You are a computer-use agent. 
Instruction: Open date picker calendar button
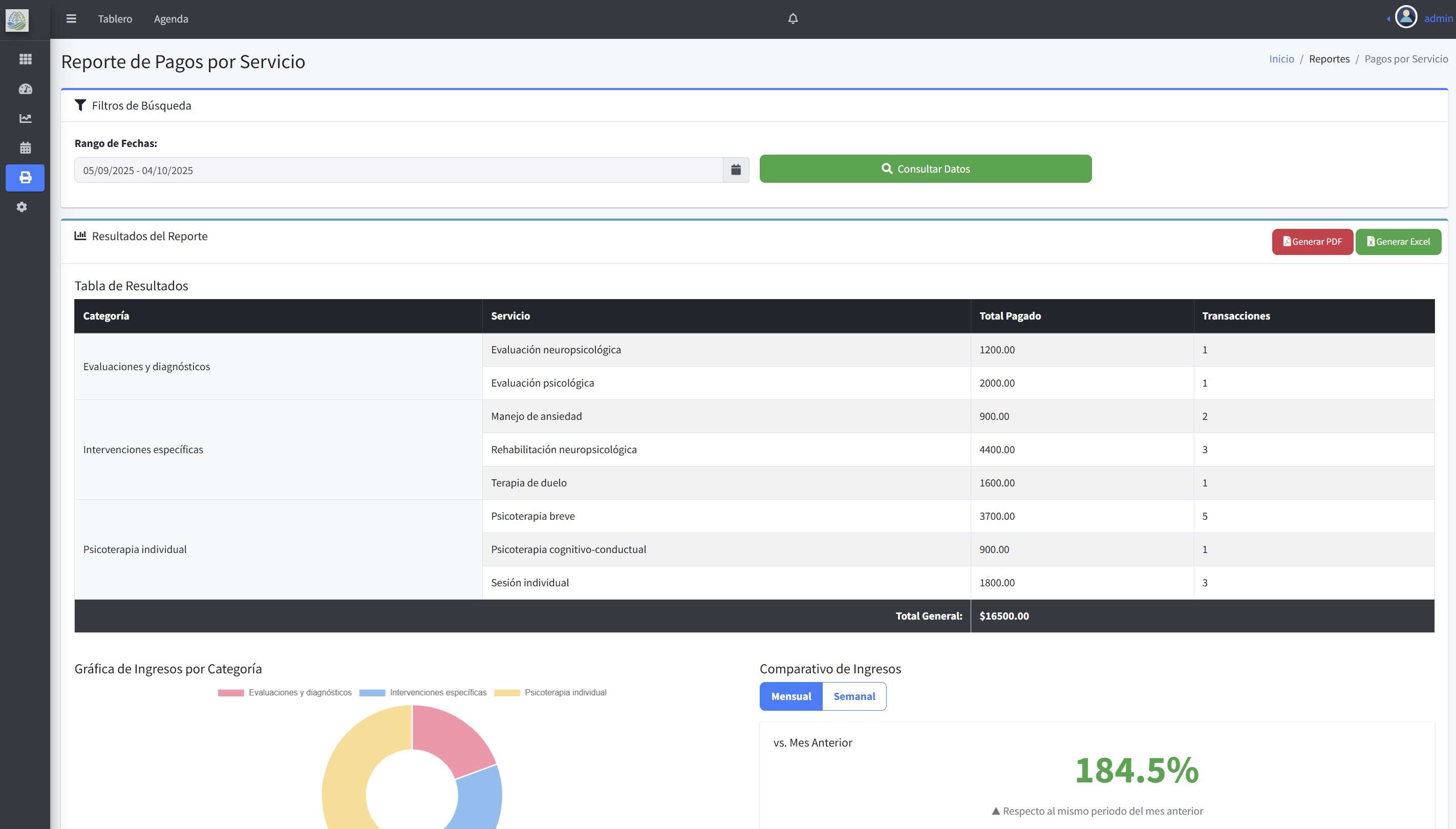[x=735, y=170]
